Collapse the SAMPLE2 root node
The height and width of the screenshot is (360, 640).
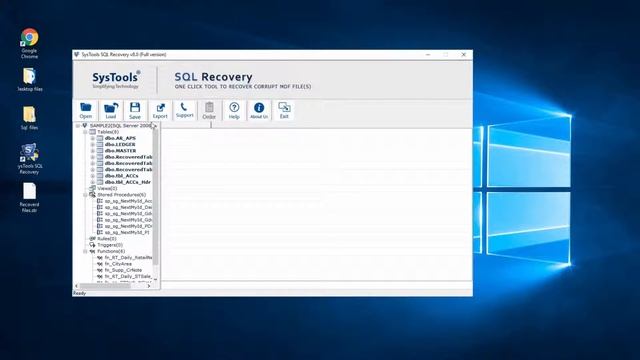(x=78, y=126)
